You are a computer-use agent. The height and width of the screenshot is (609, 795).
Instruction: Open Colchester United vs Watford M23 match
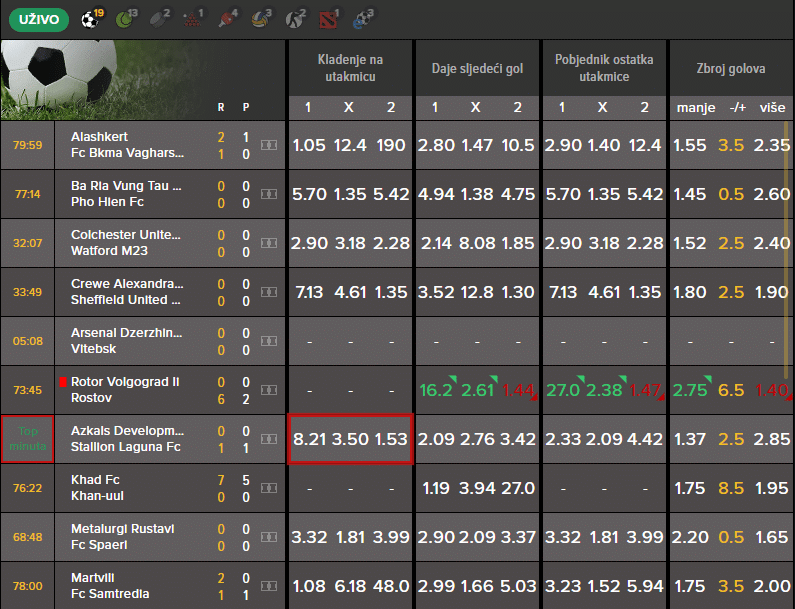click(x=127, y=243)
